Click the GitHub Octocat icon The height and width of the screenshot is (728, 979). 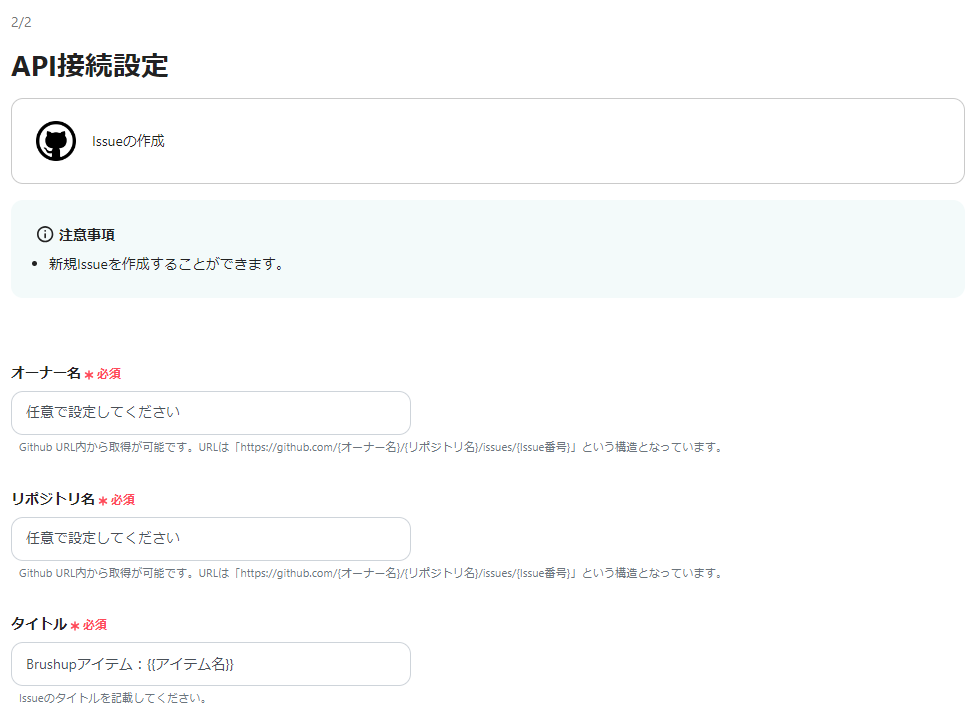56,141
